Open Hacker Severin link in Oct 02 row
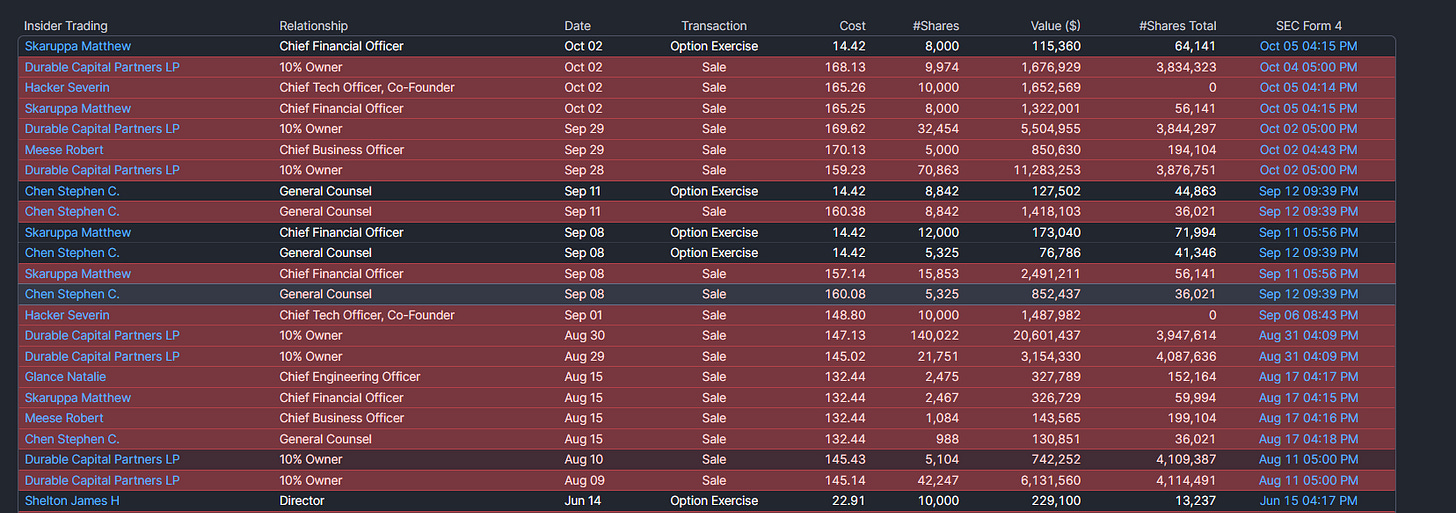The image size is (1456, 513). (x=67, y=88)
